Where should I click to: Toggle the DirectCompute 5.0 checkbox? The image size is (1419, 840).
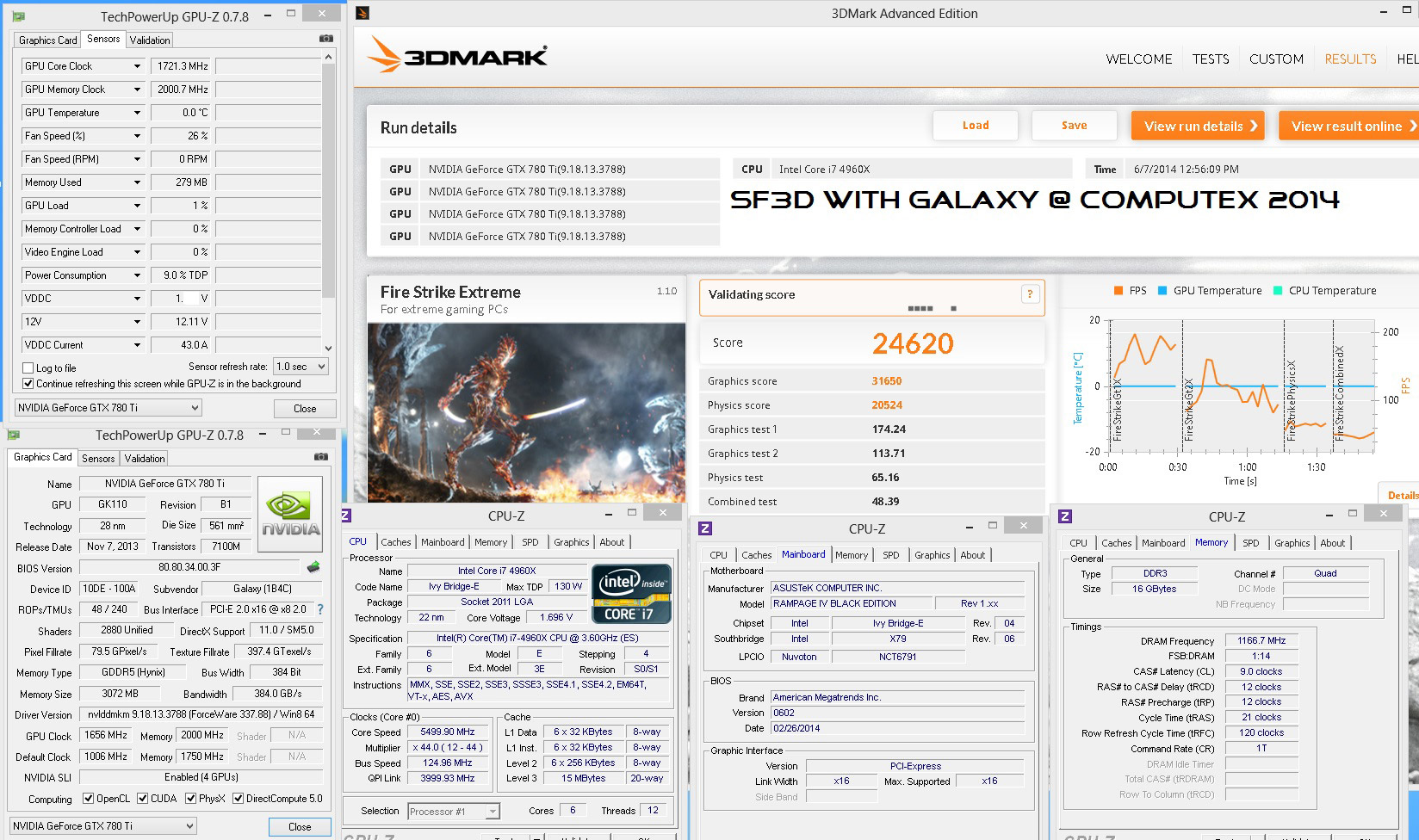tap(238, 799)
